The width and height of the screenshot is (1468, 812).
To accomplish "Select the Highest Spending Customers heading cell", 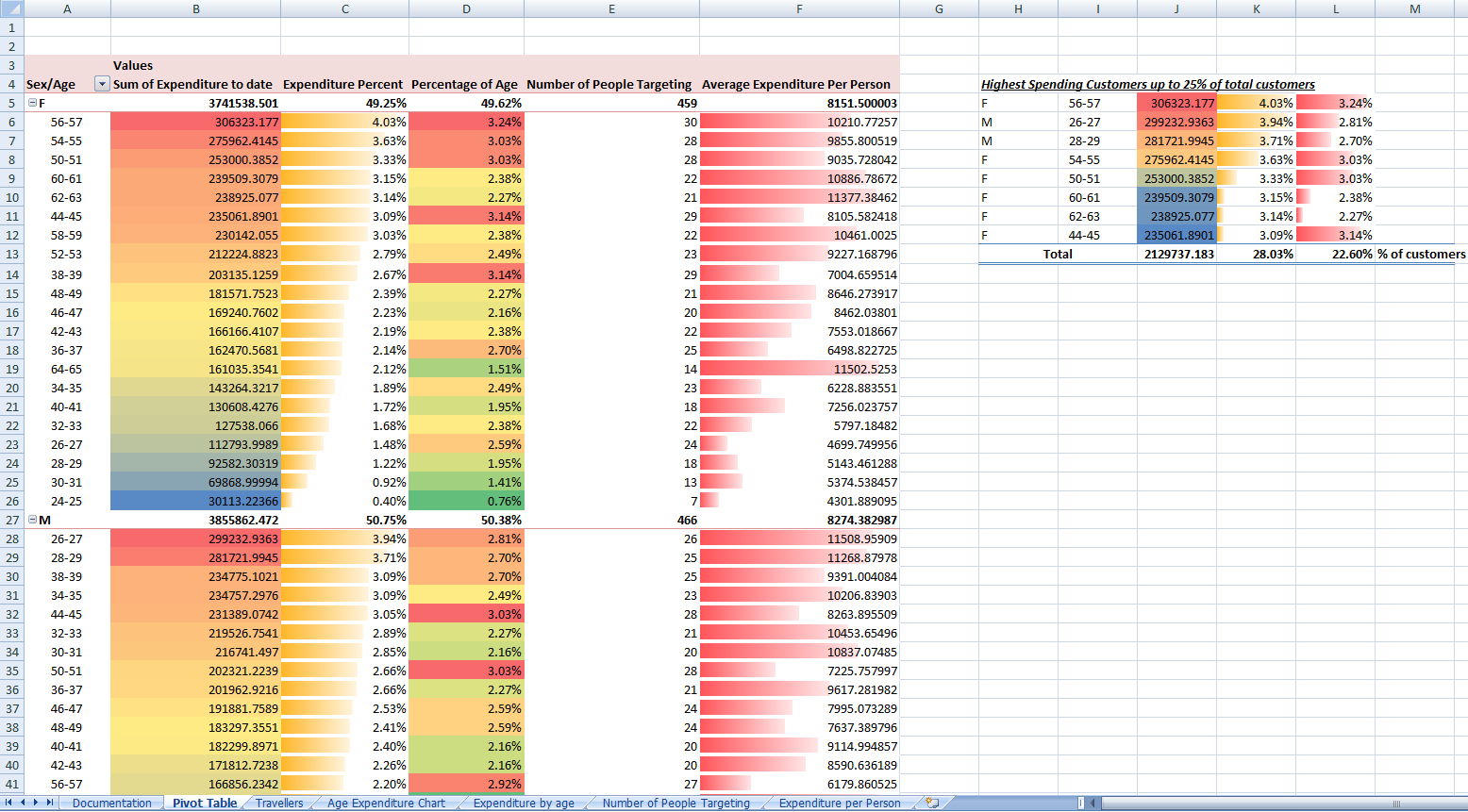I will click(x=1147, y=84).
